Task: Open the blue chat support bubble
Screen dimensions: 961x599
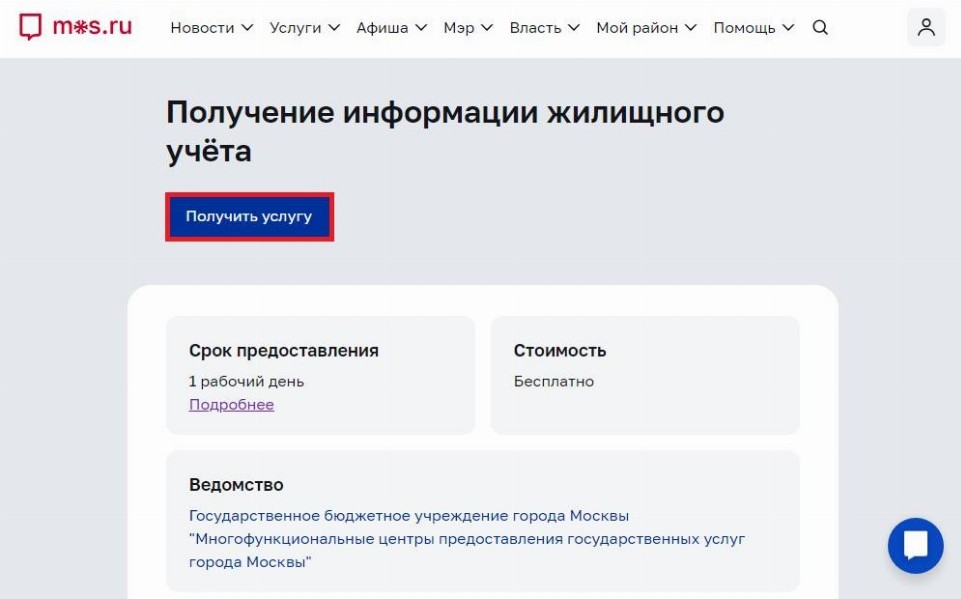Action: coord(915,545)
